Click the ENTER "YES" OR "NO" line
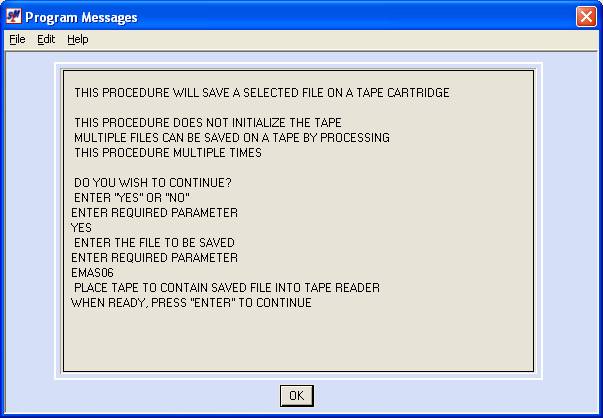This screenshot has height=418, width=603. [x=132, y=198]
